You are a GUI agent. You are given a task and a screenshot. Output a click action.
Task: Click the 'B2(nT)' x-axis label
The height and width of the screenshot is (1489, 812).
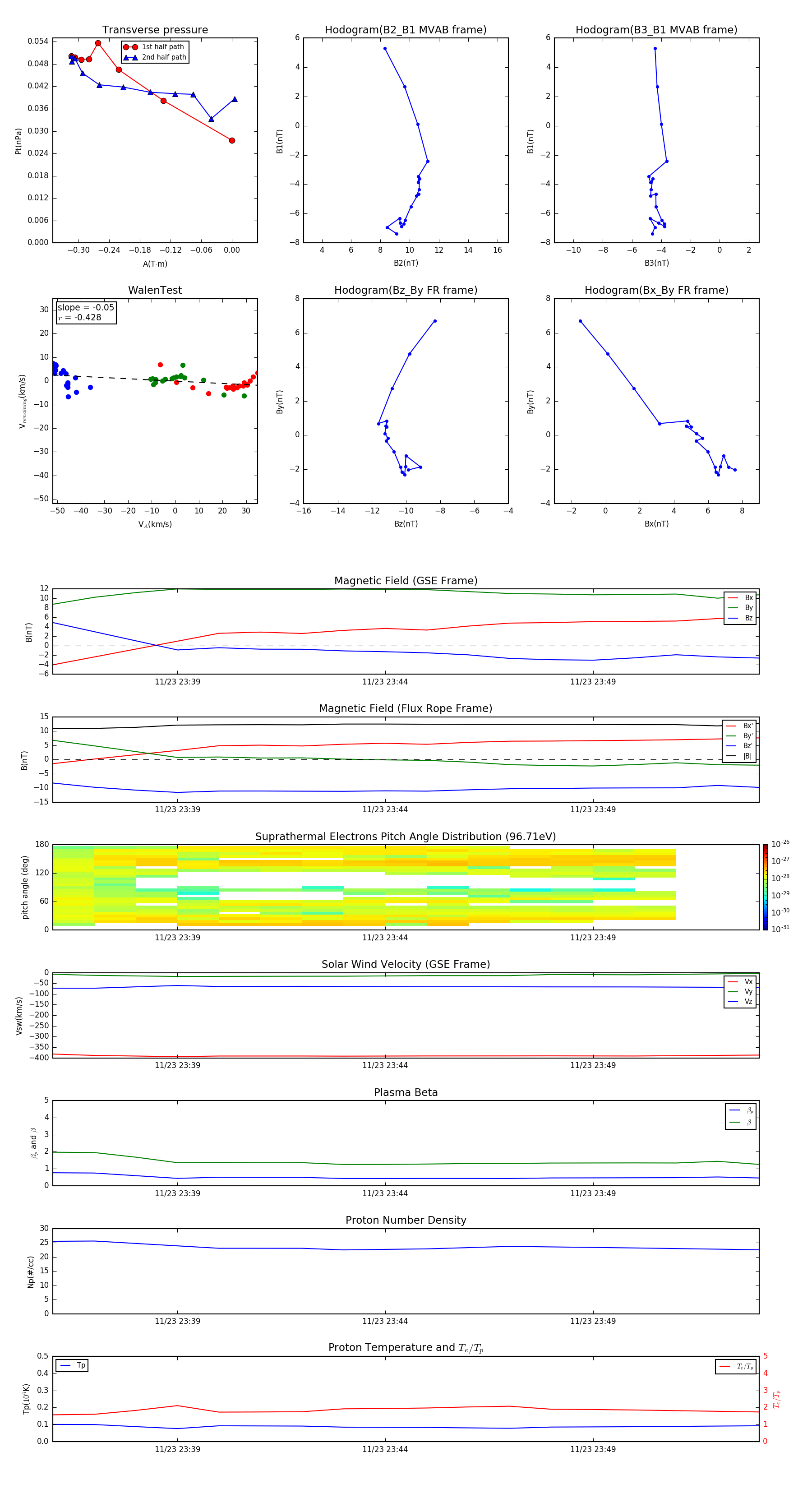coord(406,263)
